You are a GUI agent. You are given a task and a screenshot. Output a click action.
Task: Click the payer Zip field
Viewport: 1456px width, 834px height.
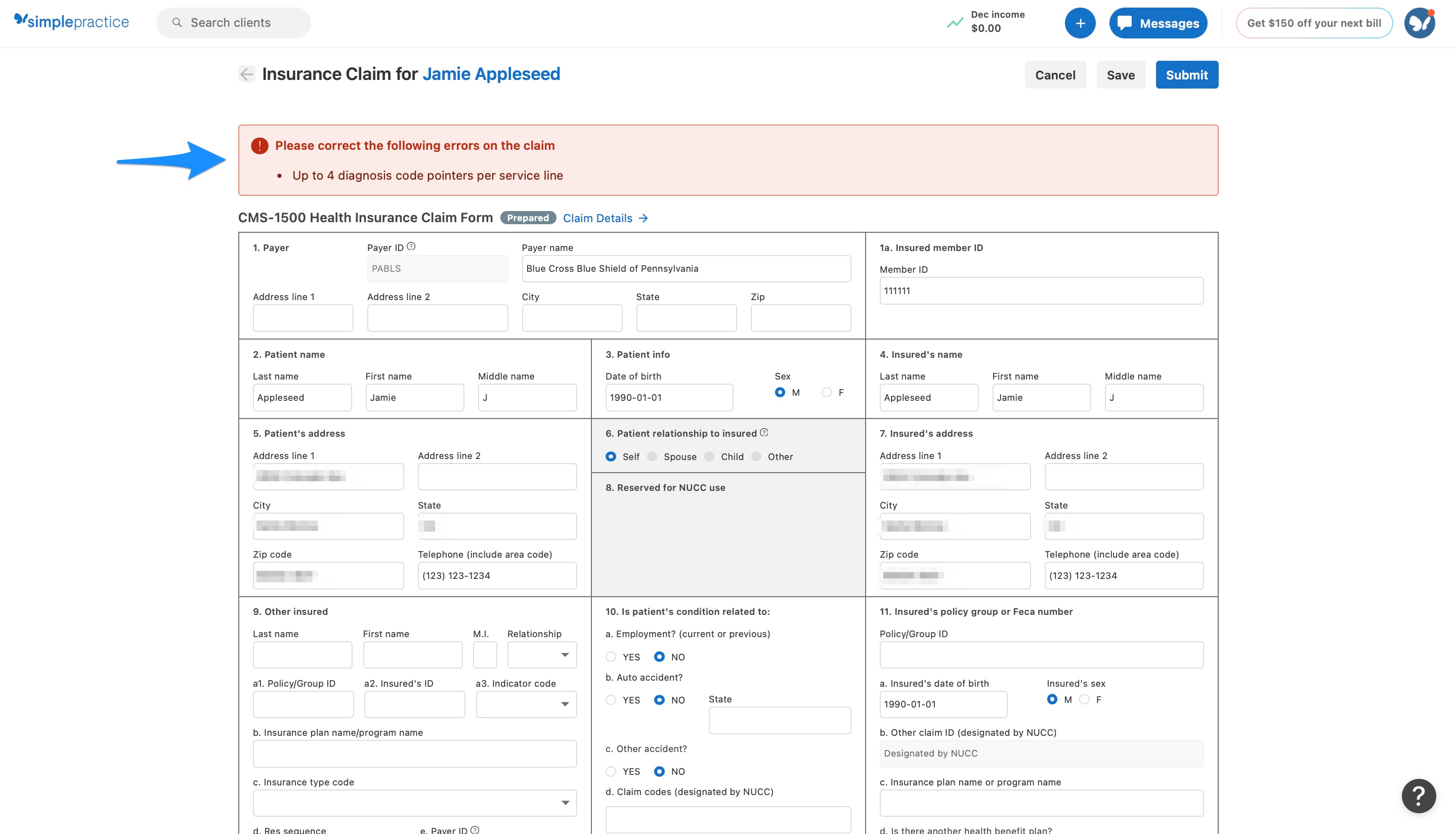point(800,318)
